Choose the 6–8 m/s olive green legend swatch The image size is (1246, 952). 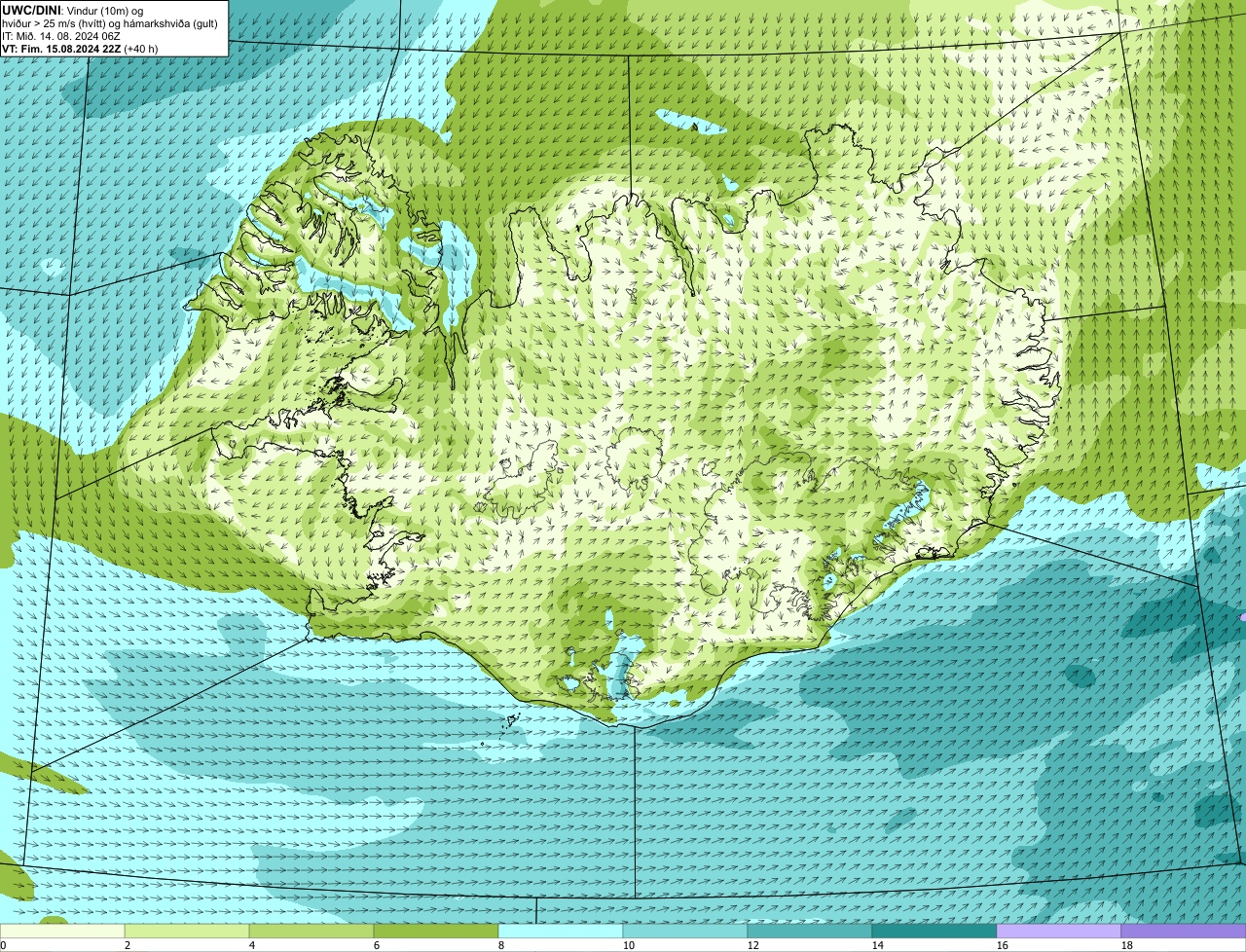(x=436, y=931)
